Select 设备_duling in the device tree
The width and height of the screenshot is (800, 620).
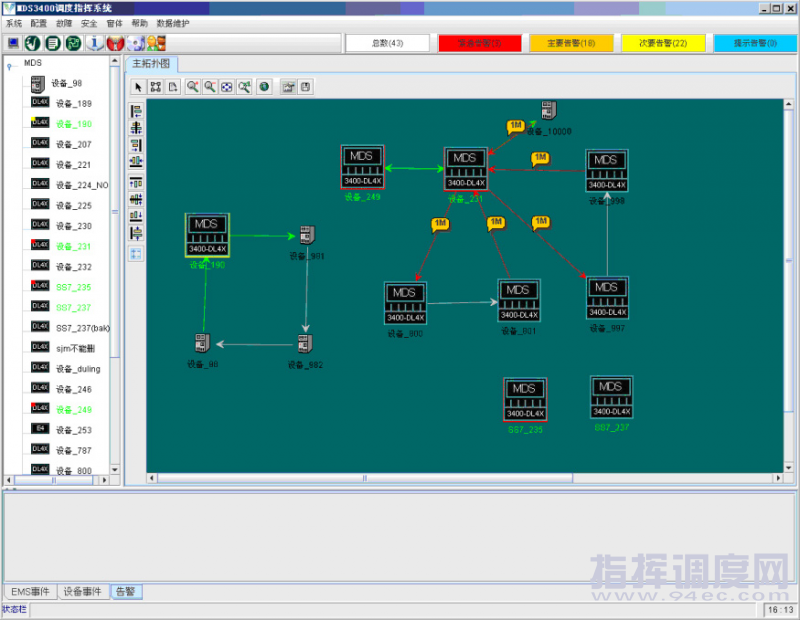click(78, 369)
